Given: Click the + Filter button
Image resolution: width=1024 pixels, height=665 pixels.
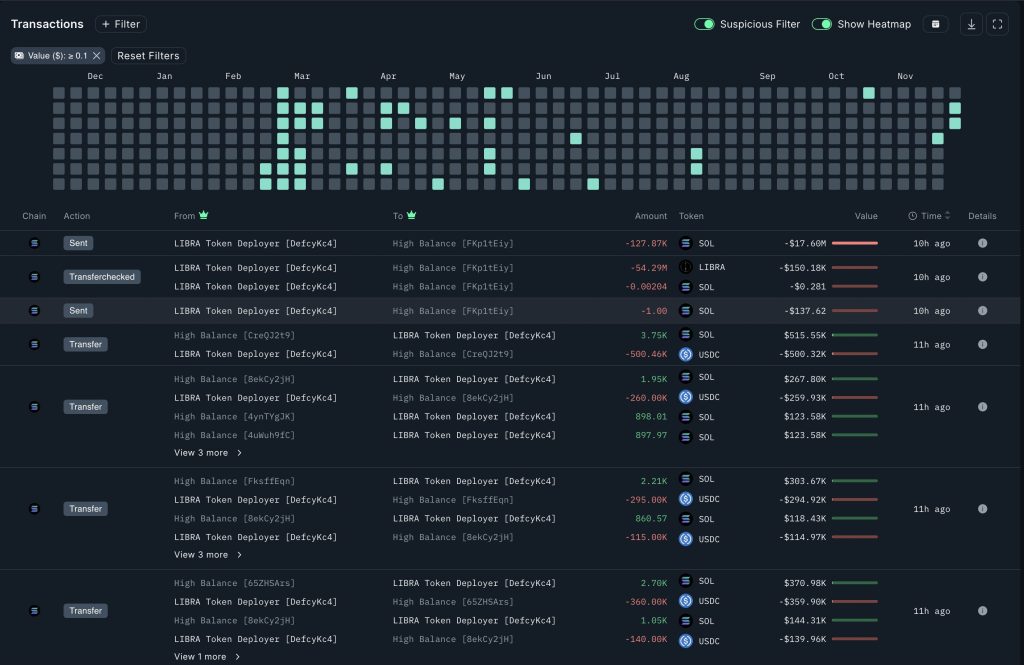Looking at the screenshot, I should coord(121,24).
